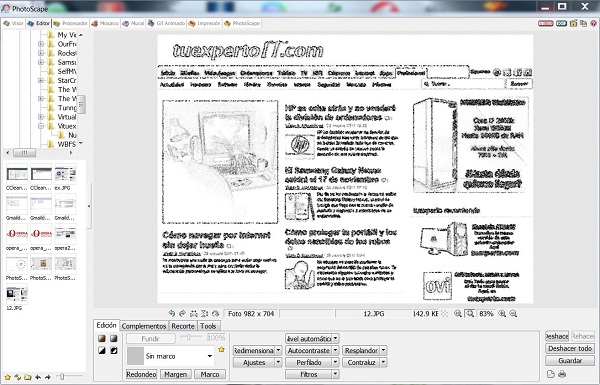
Task: Click the negative invert effect icon
Action: pos(114,350)
